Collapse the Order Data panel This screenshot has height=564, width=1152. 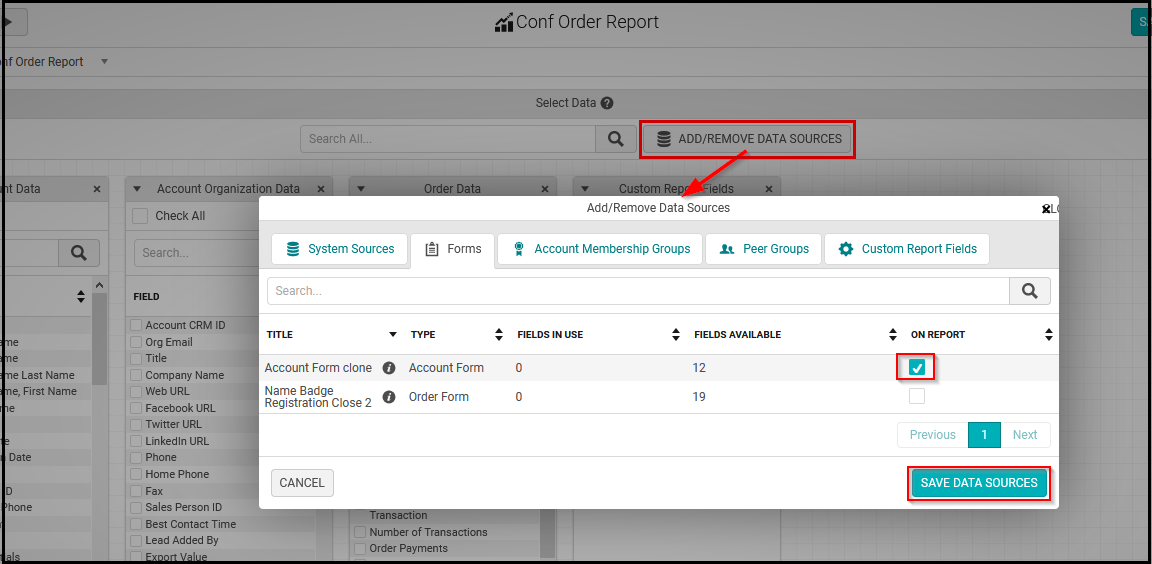[x=361, y=189]
